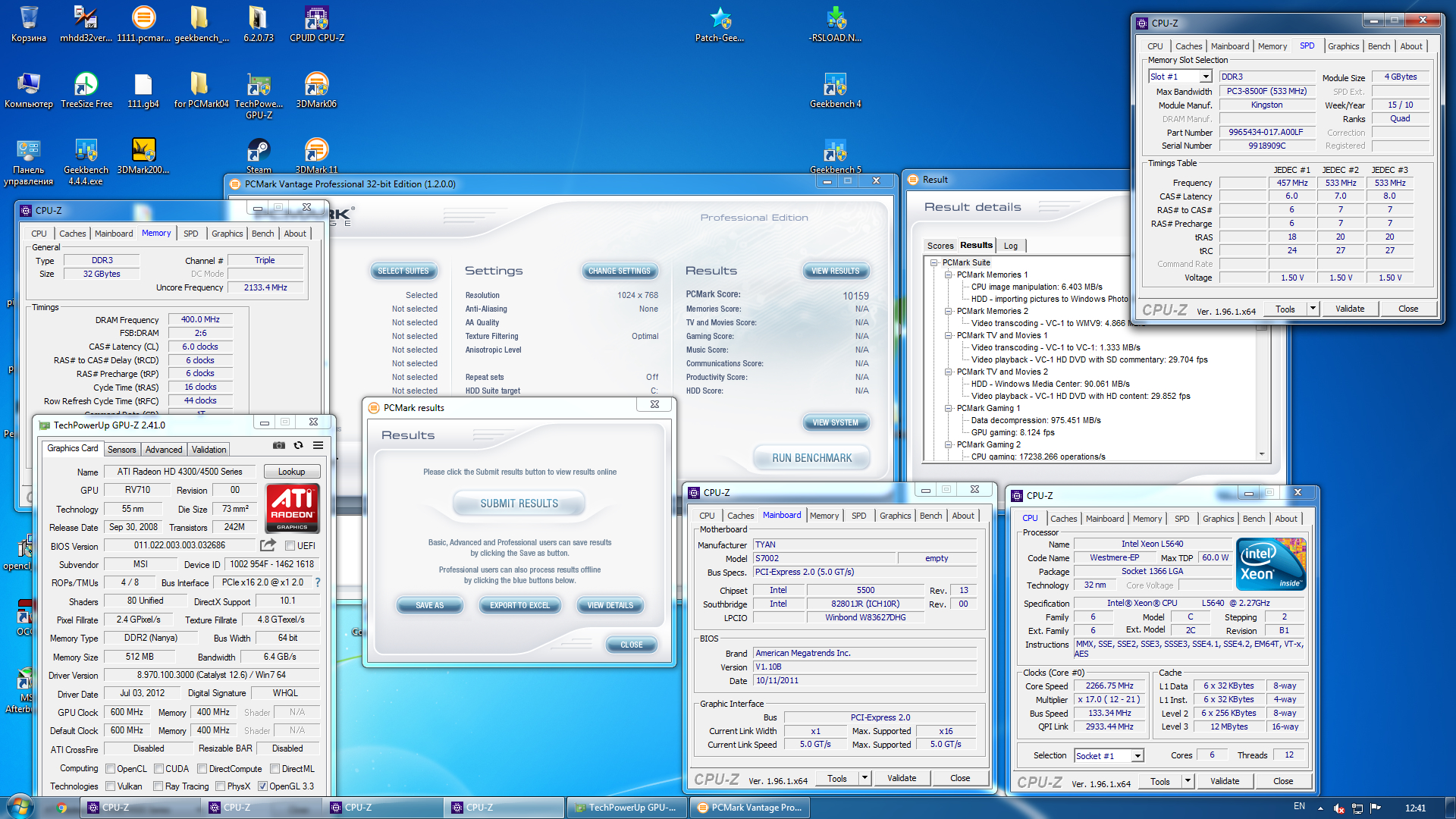Collapse the PCMark Suite tree node
The height and width of the screenshot is (819, 1456).
(x=934, y=262)
